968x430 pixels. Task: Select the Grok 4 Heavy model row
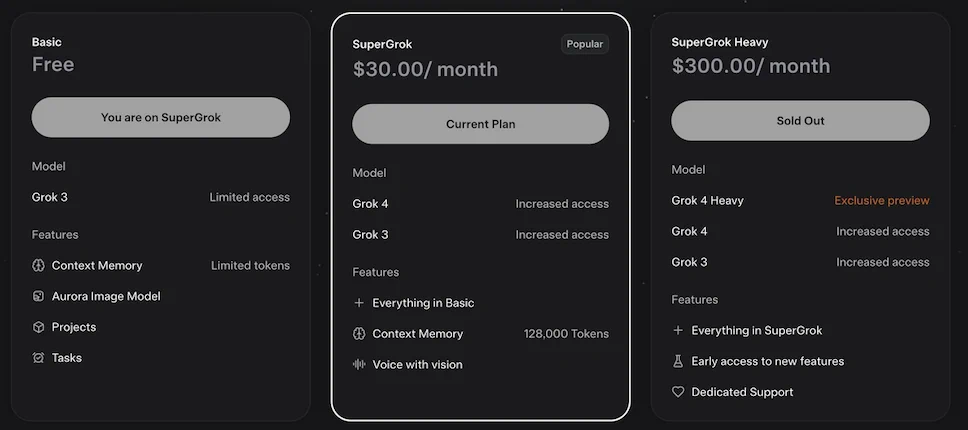pyautogui.click(x=800, y=201)
